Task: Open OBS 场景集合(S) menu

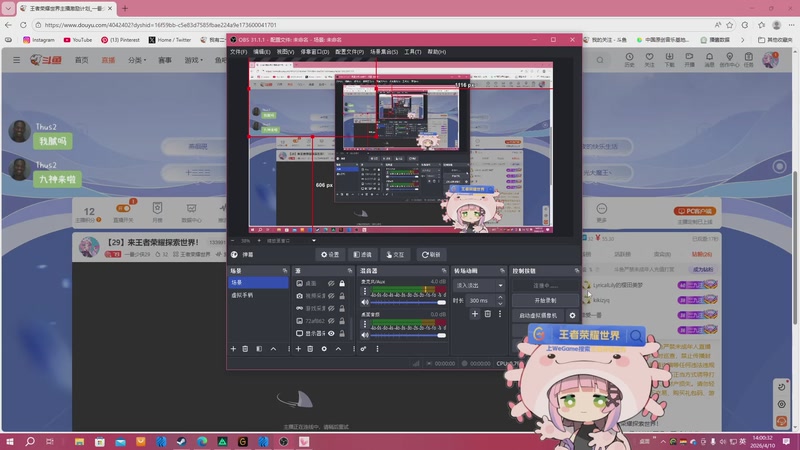Action: click(384, 52)
